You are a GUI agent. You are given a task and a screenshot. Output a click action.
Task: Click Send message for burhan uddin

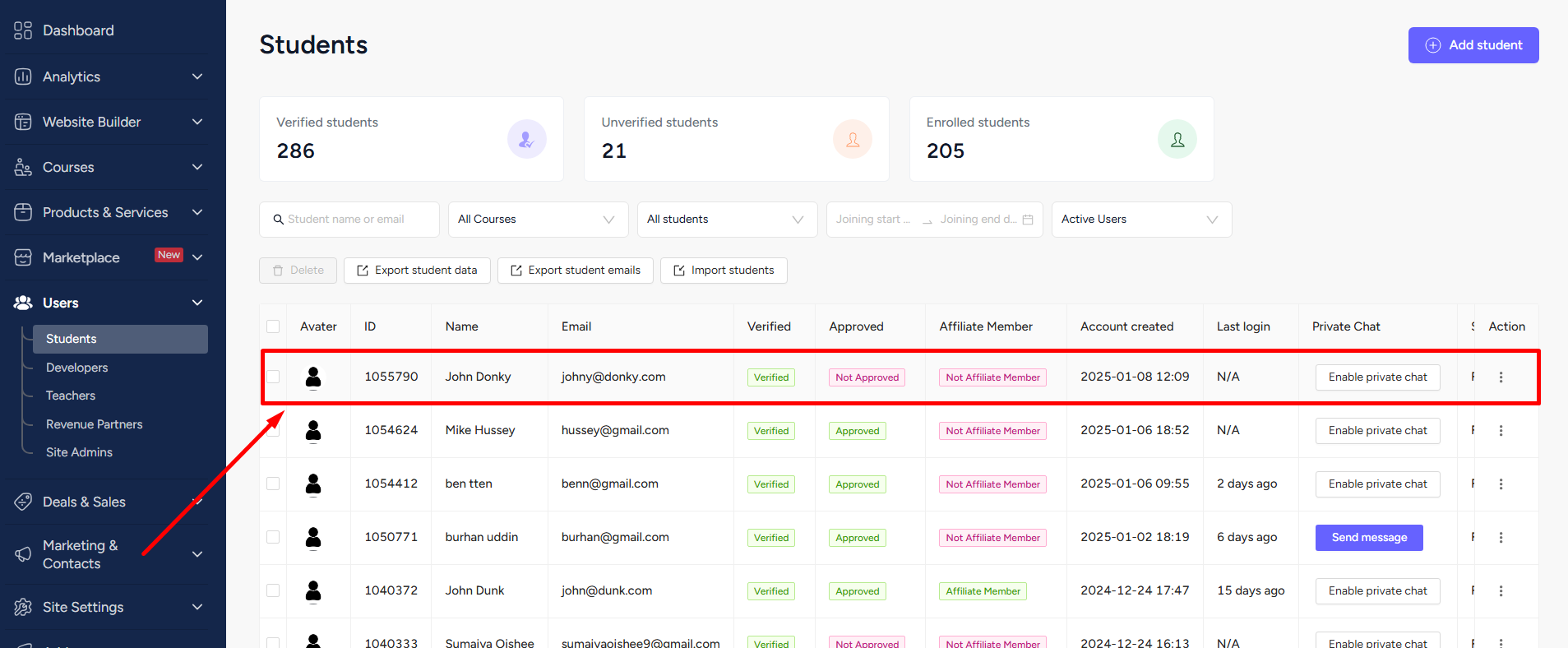point(1369,538)
